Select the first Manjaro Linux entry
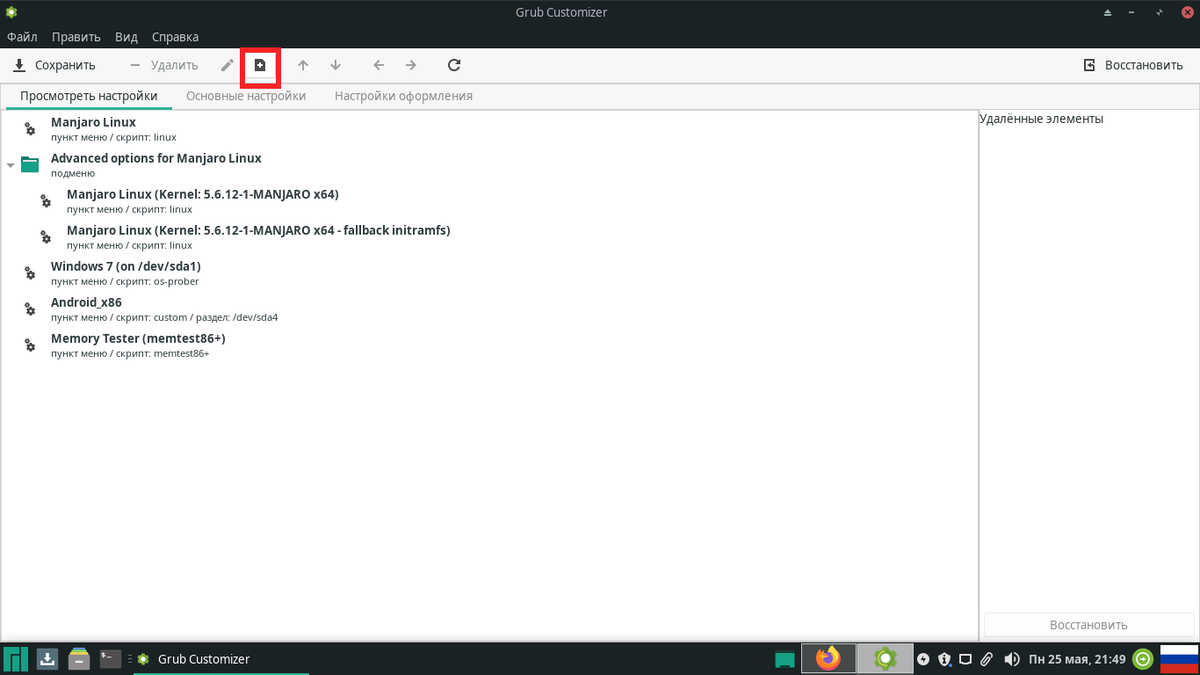This screenshot has height=675, width=1200. click(x=489, y=128)
